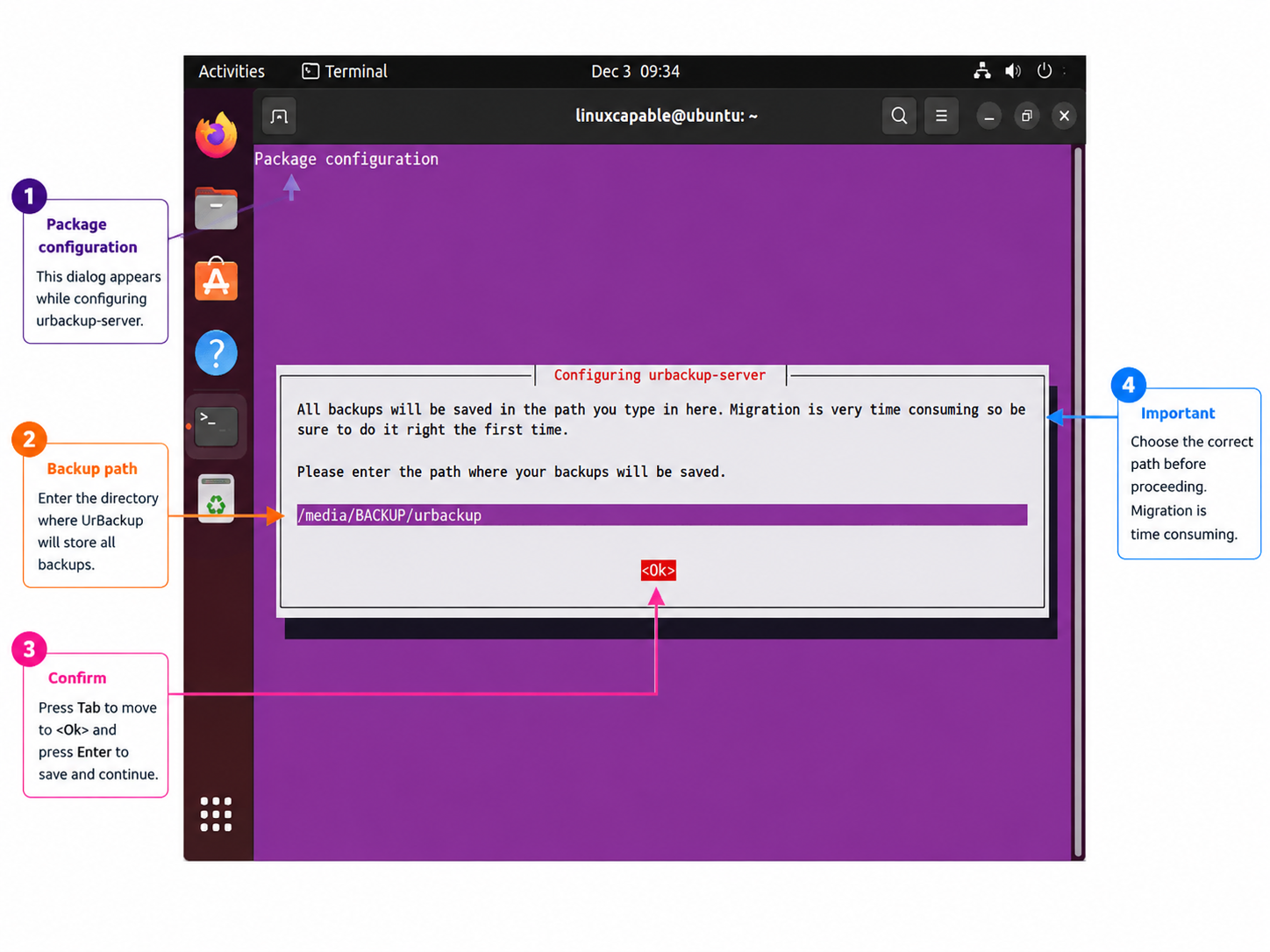Open the Trash icon in the dock
This screenshot has width=1270, height=952.
click(216, 499)
